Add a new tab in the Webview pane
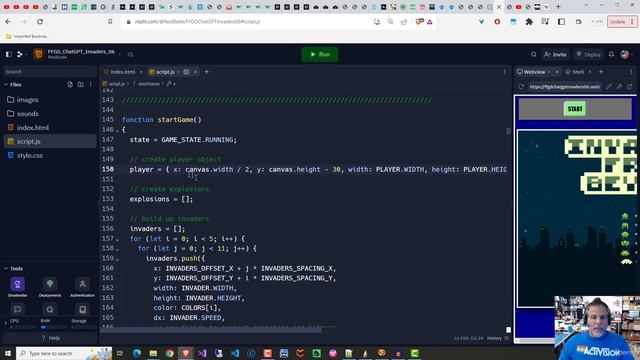 click(x=601, y=72)
